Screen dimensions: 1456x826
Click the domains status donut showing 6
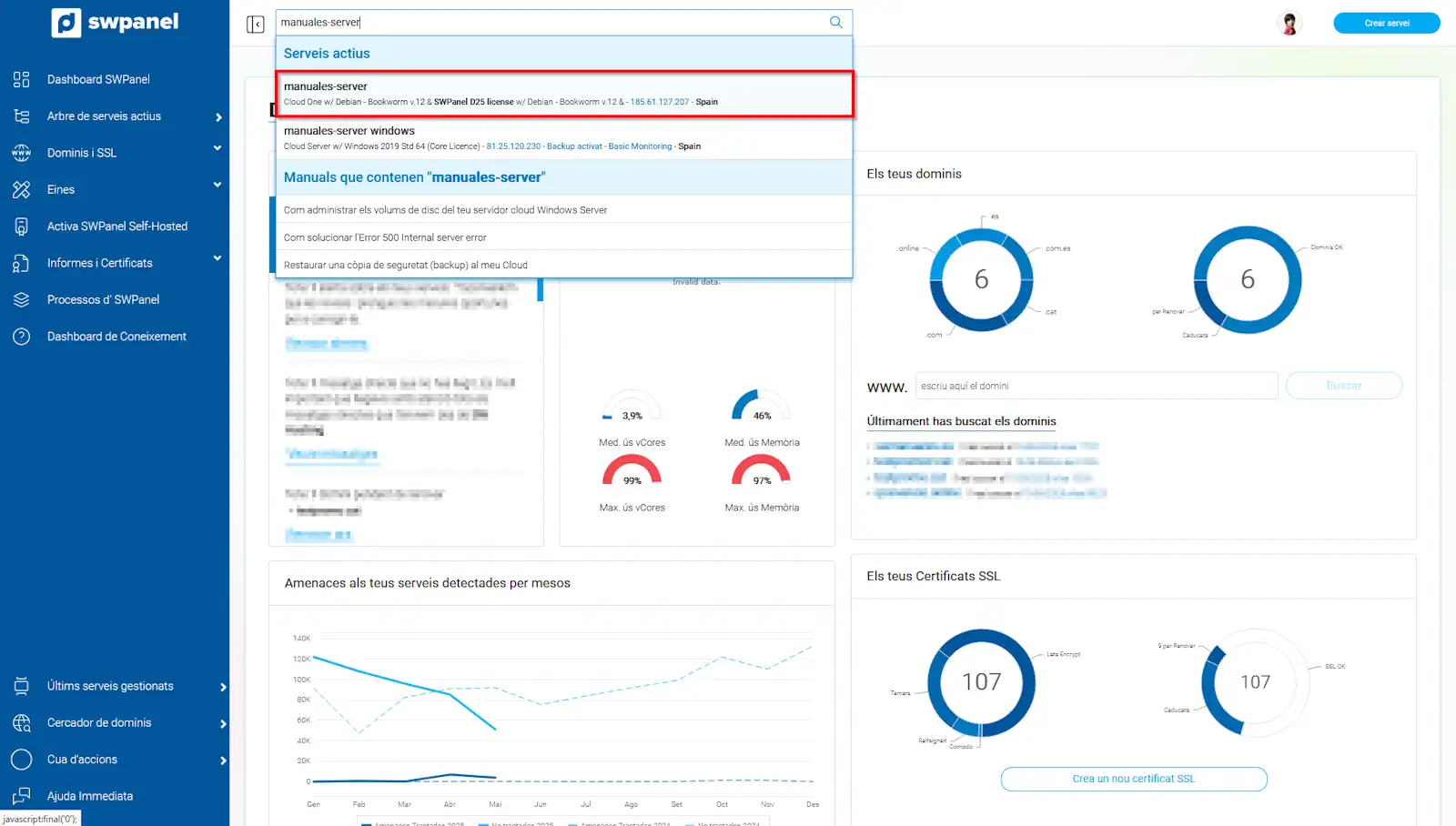coord(1248,279)
